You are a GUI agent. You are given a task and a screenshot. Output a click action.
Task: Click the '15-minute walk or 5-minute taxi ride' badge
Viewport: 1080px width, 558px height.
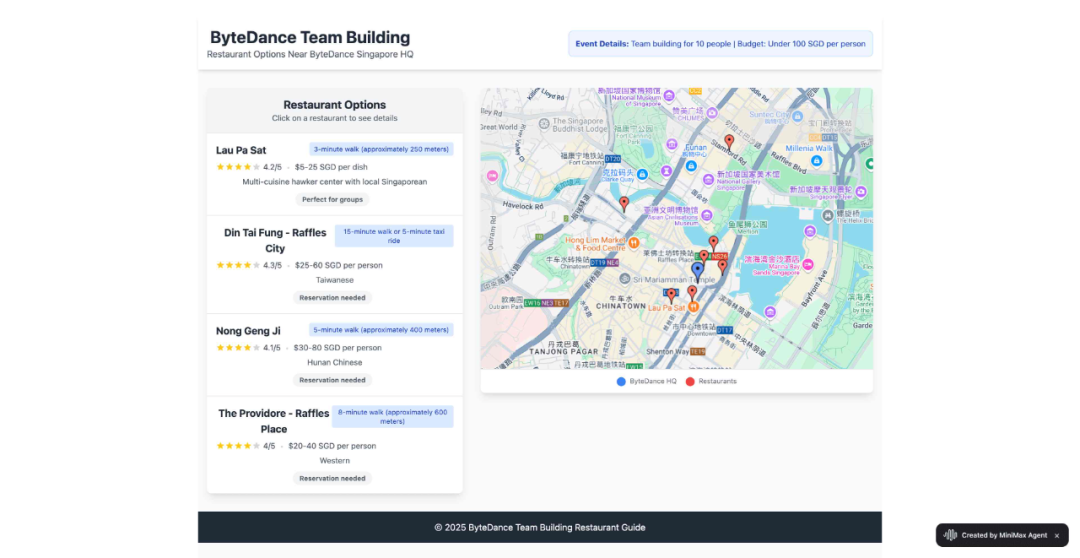(394, 236)
